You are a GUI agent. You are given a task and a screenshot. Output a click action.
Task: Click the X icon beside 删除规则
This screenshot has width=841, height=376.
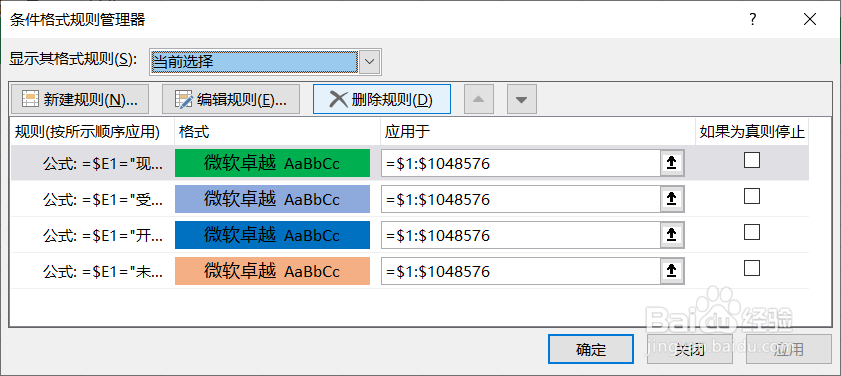(338, 99)
